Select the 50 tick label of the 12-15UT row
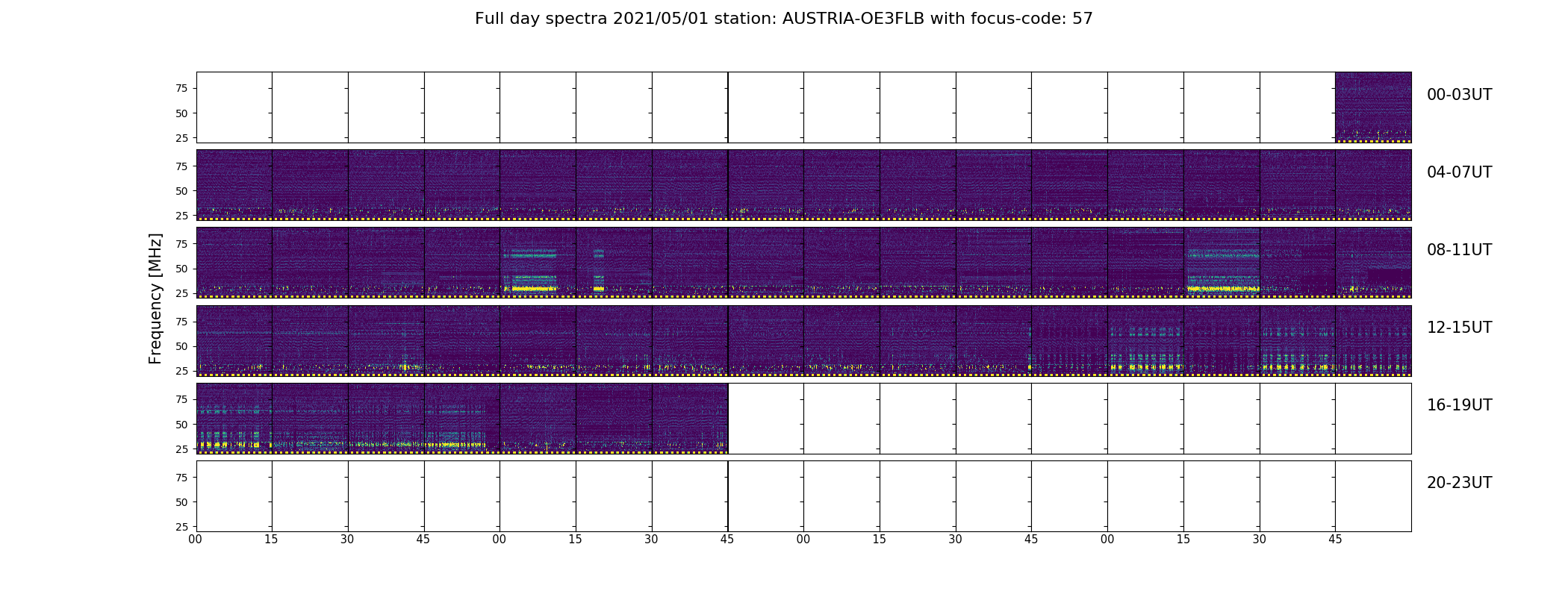Viewport: 1568px width, 597px height. pos(181,346)
